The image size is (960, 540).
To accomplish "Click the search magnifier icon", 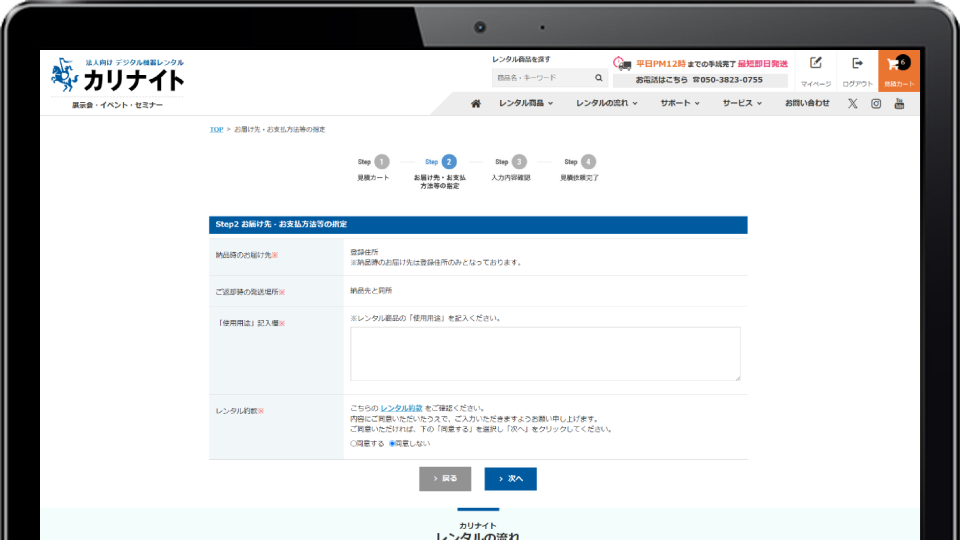I will point(599,78).
